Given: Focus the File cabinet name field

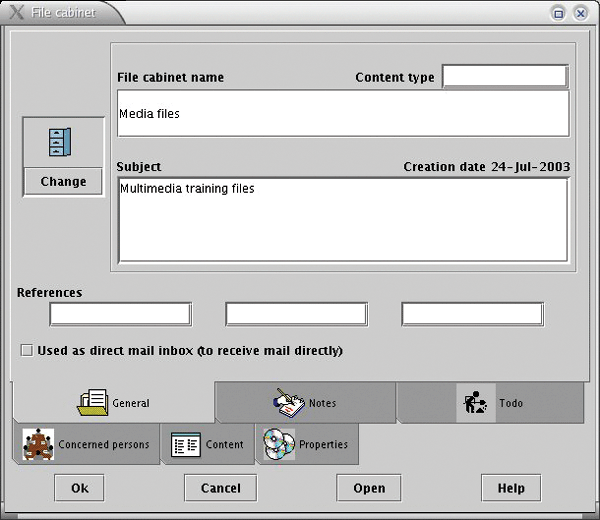Looking at the screenshot, I should click(x=343, y=114).
